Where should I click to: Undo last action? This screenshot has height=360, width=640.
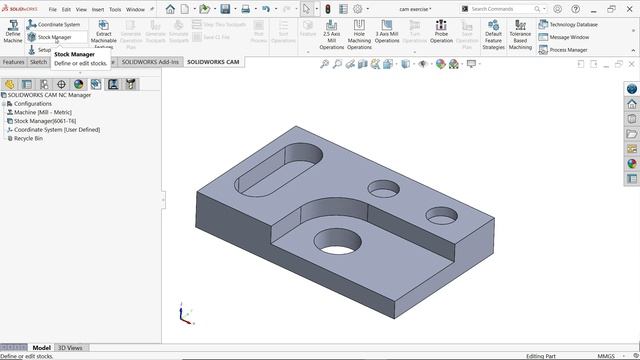266,9
